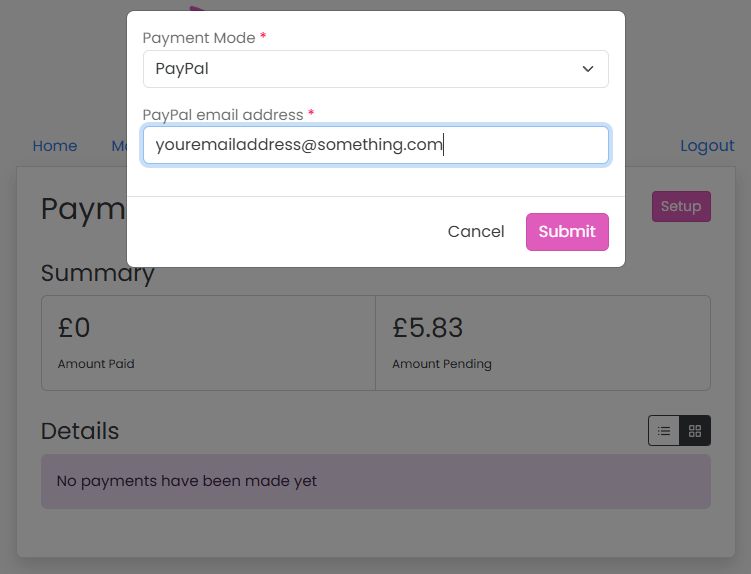This screenshot has width=751, height=574.
Task: Click the partially hidden Payments page title
Action: (82, 209)
